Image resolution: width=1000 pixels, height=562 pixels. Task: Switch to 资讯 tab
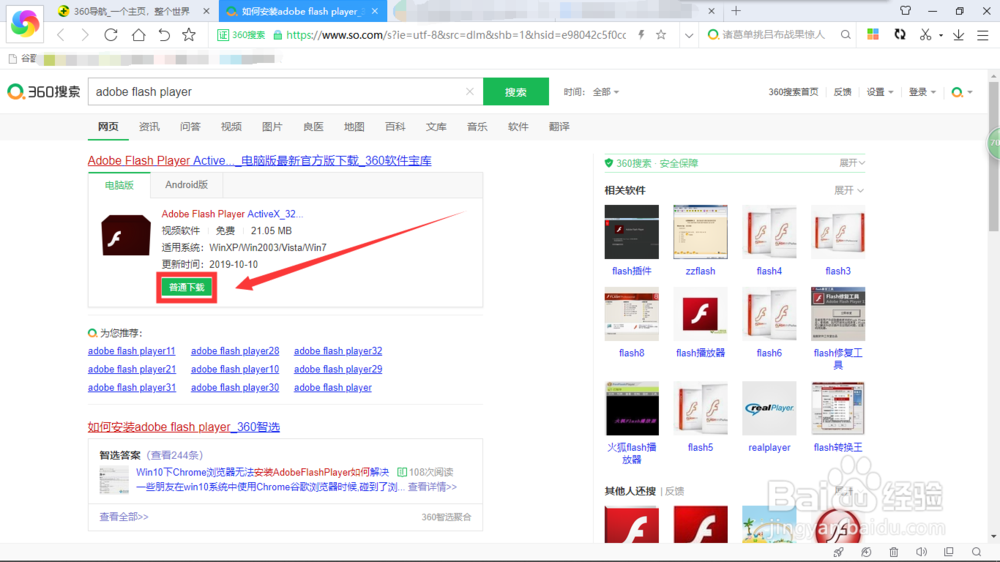click(149, 127)
